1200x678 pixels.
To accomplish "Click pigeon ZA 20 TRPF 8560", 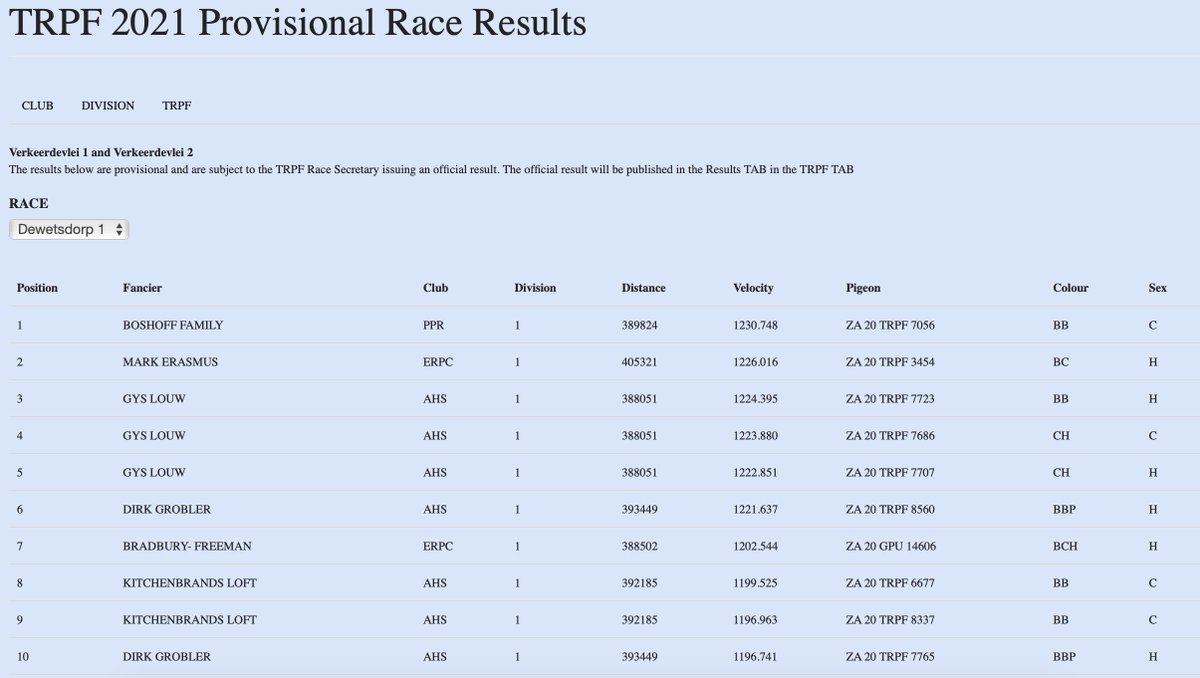I will pyautogui.click(x=890, y=509).
